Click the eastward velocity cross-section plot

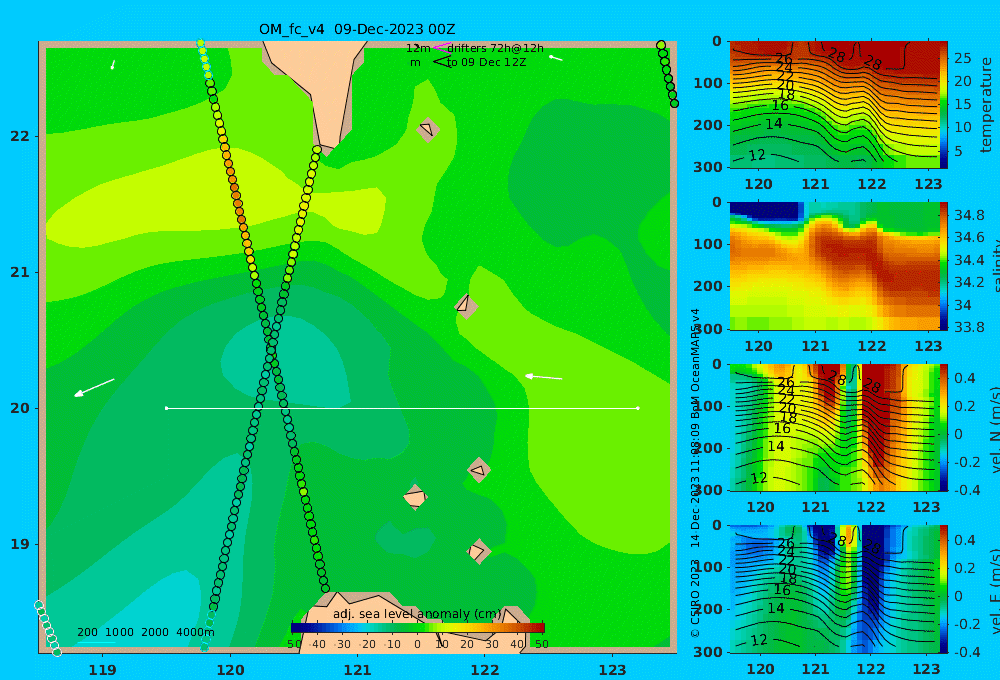(834, 589)
